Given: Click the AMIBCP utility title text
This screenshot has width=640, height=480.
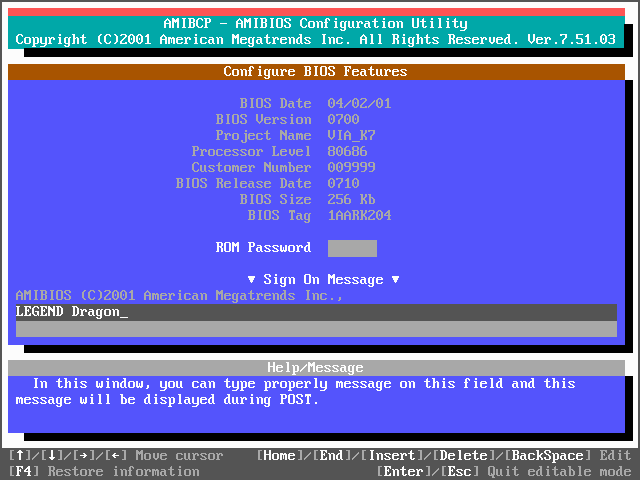Looking at the screenshot, I should pyautogui.click(x=316, y=24).
